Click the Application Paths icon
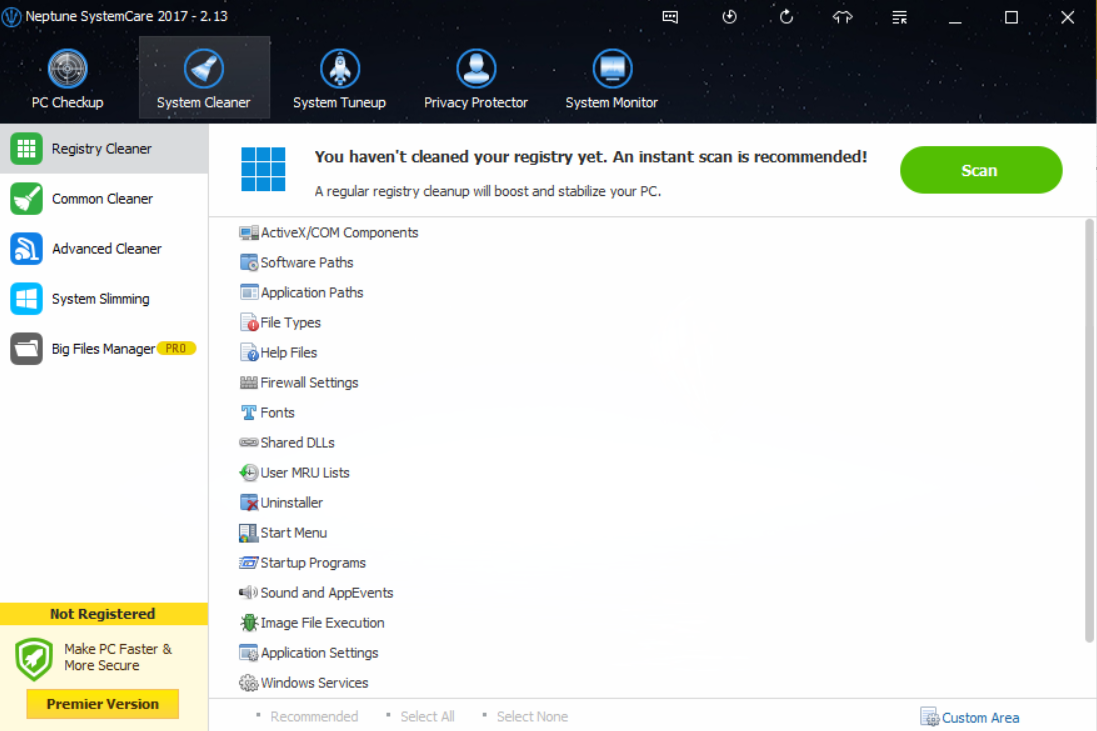Screen dimensions: 1097x731 click(248, 292)
